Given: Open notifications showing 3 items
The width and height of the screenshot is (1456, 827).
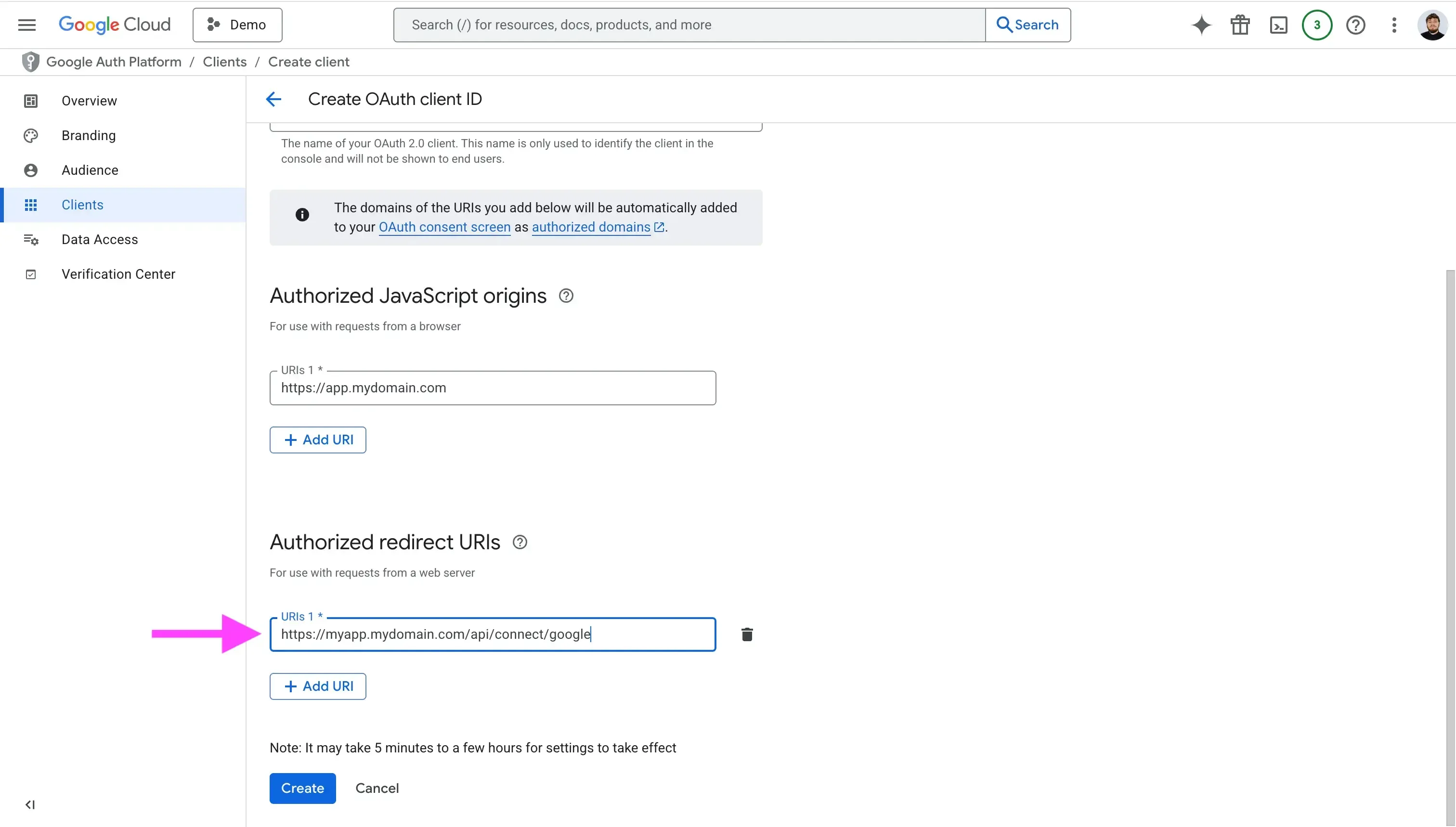Looking at the screenshot, I should tap(1317, 25).
